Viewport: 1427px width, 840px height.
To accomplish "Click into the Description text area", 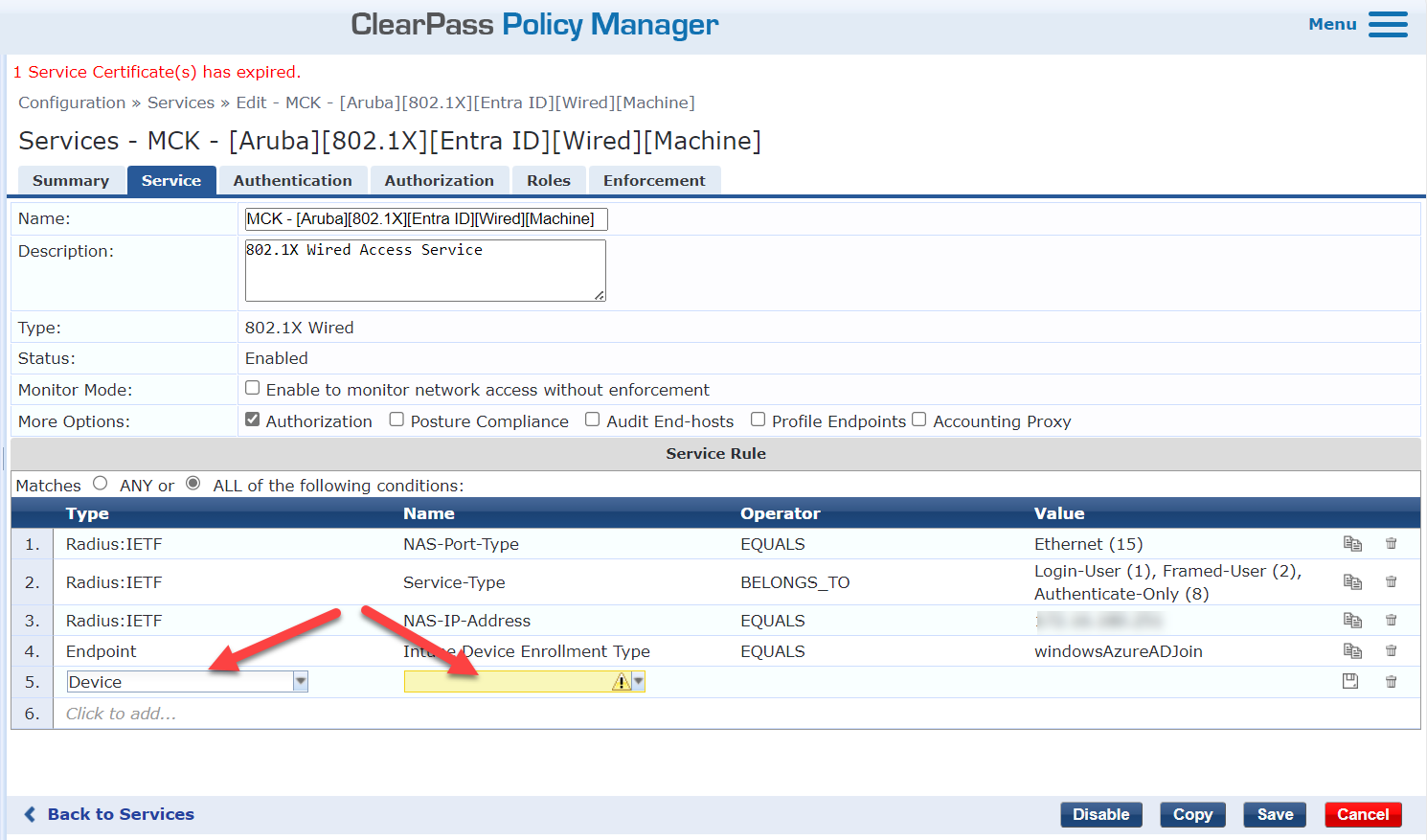I will pyautogui.click(x=425, y=270).
